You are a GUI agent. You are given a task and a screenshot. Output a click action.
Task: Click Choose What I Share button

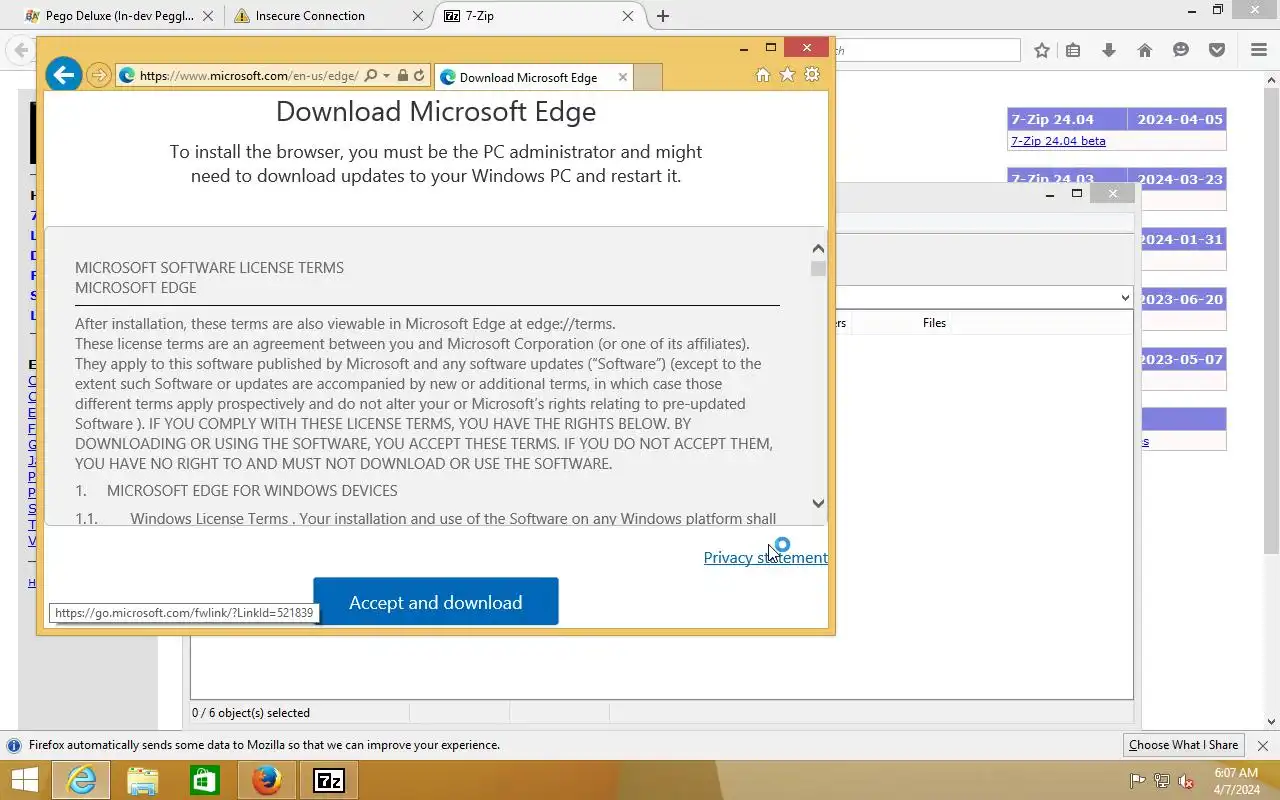click(x=1183, y=745)
